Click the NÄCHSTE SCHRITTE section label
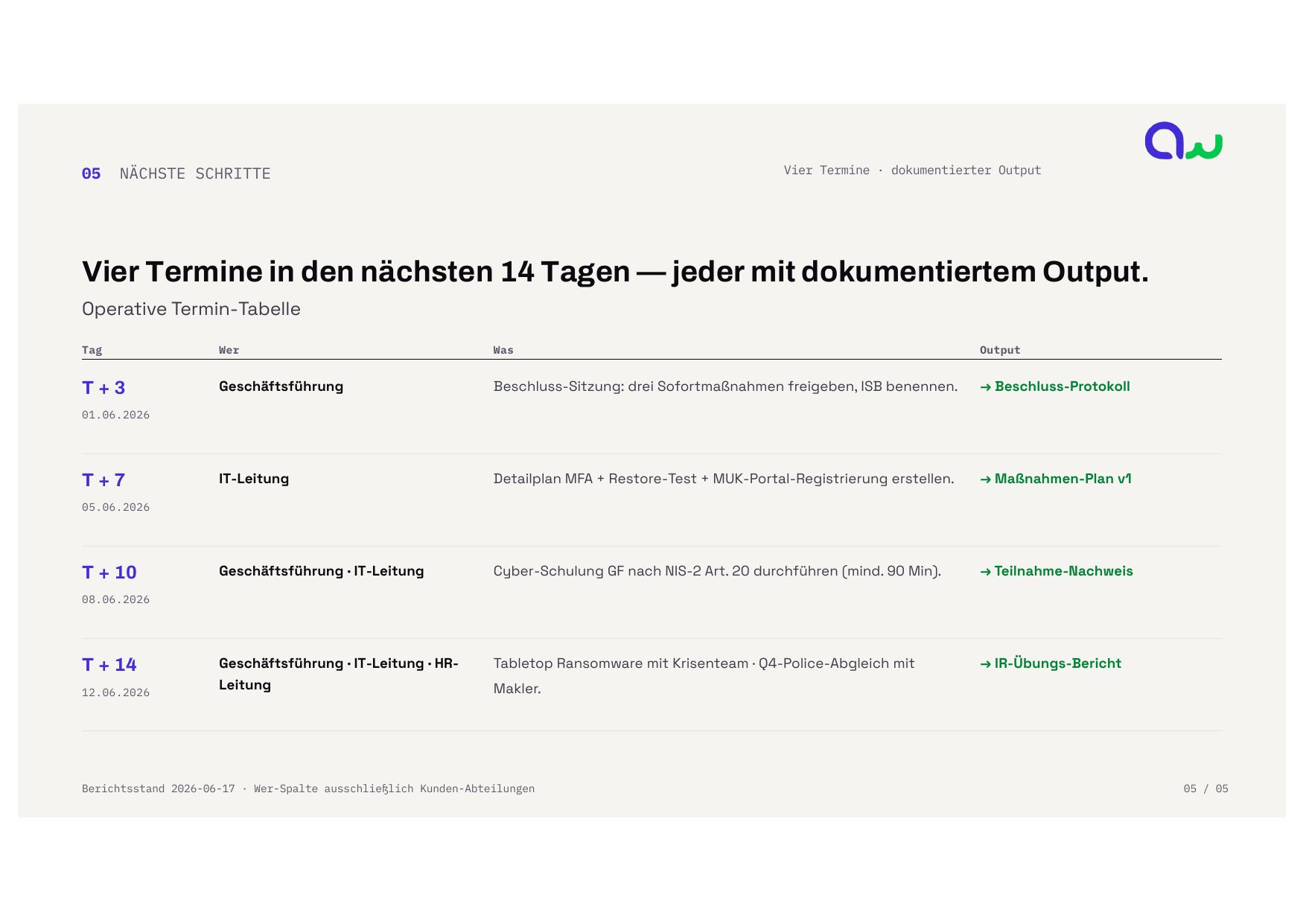The height and width of the screenshot is (924, 1306). tap(195, 173)
